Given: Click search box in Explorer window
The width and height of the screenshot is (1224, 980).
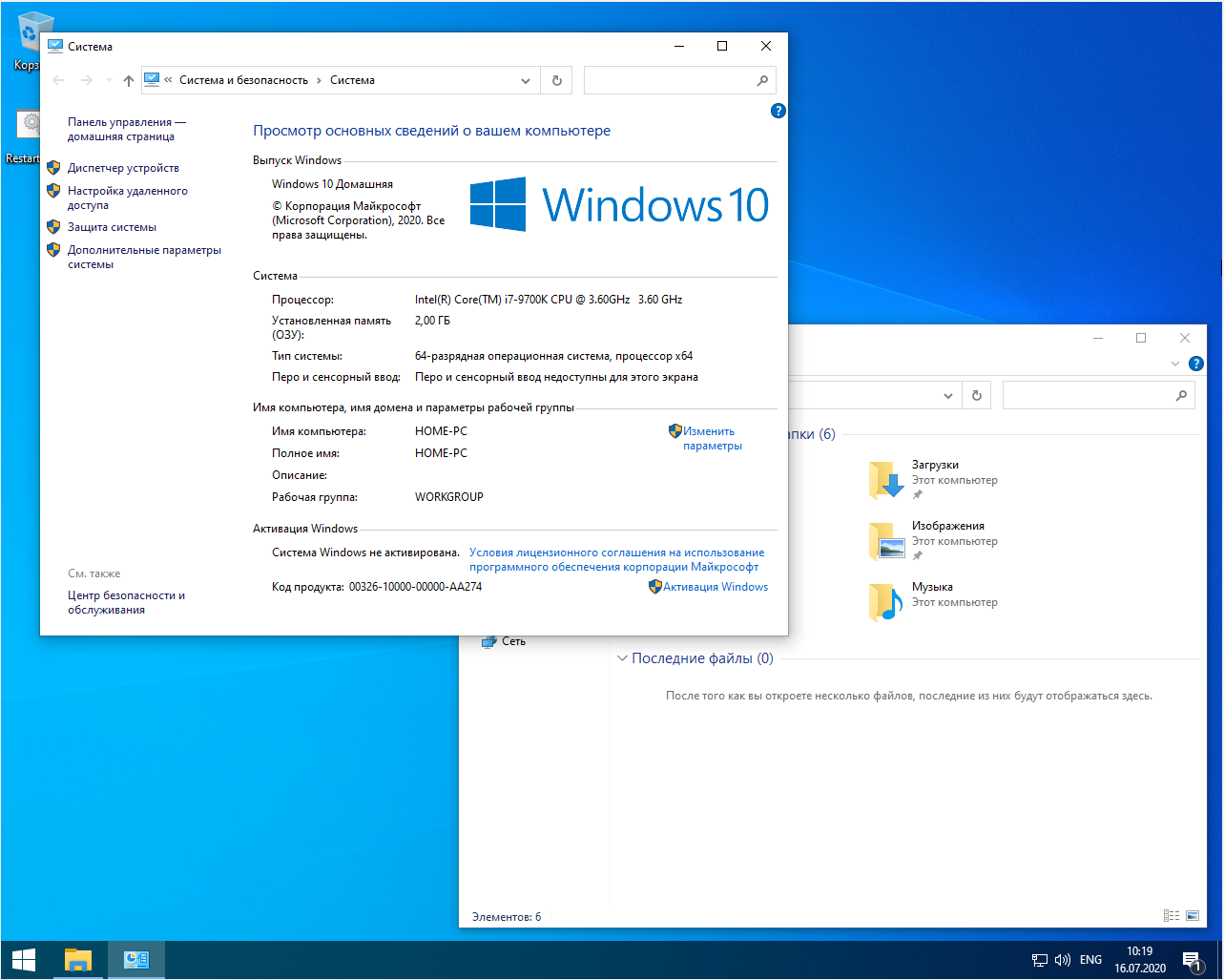Looking at the screenshot, I should [1099, 395].
